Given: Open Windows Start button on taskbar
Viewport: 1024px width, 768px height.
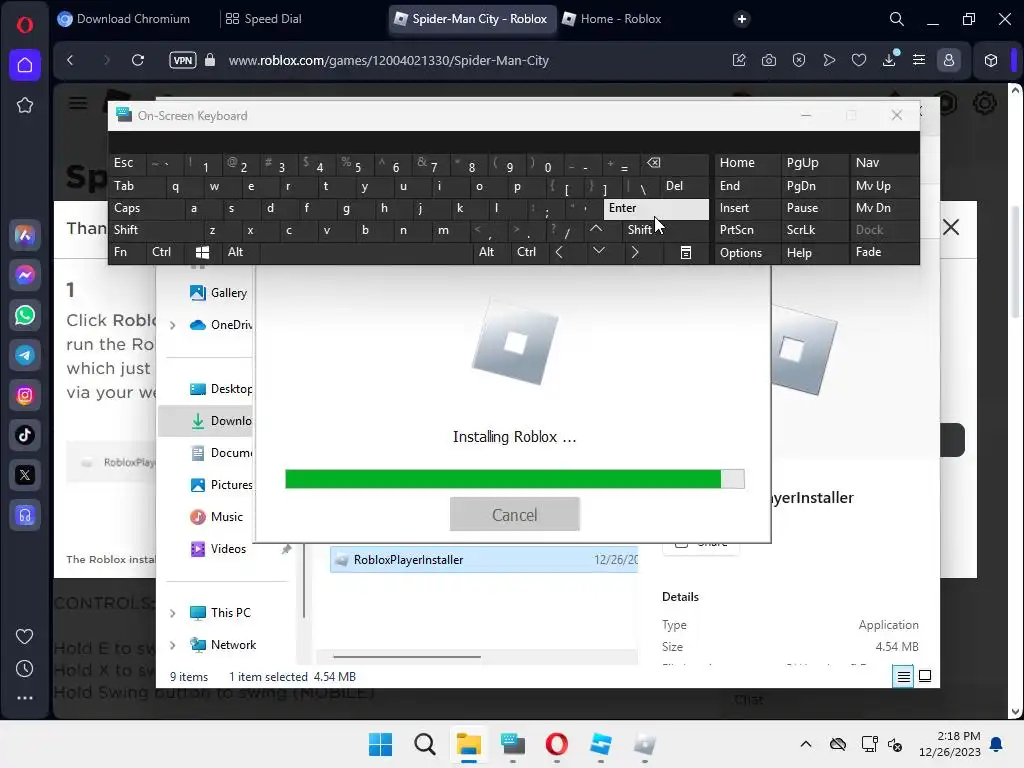Looking at the screenshot, I should (x=380, y=744).
